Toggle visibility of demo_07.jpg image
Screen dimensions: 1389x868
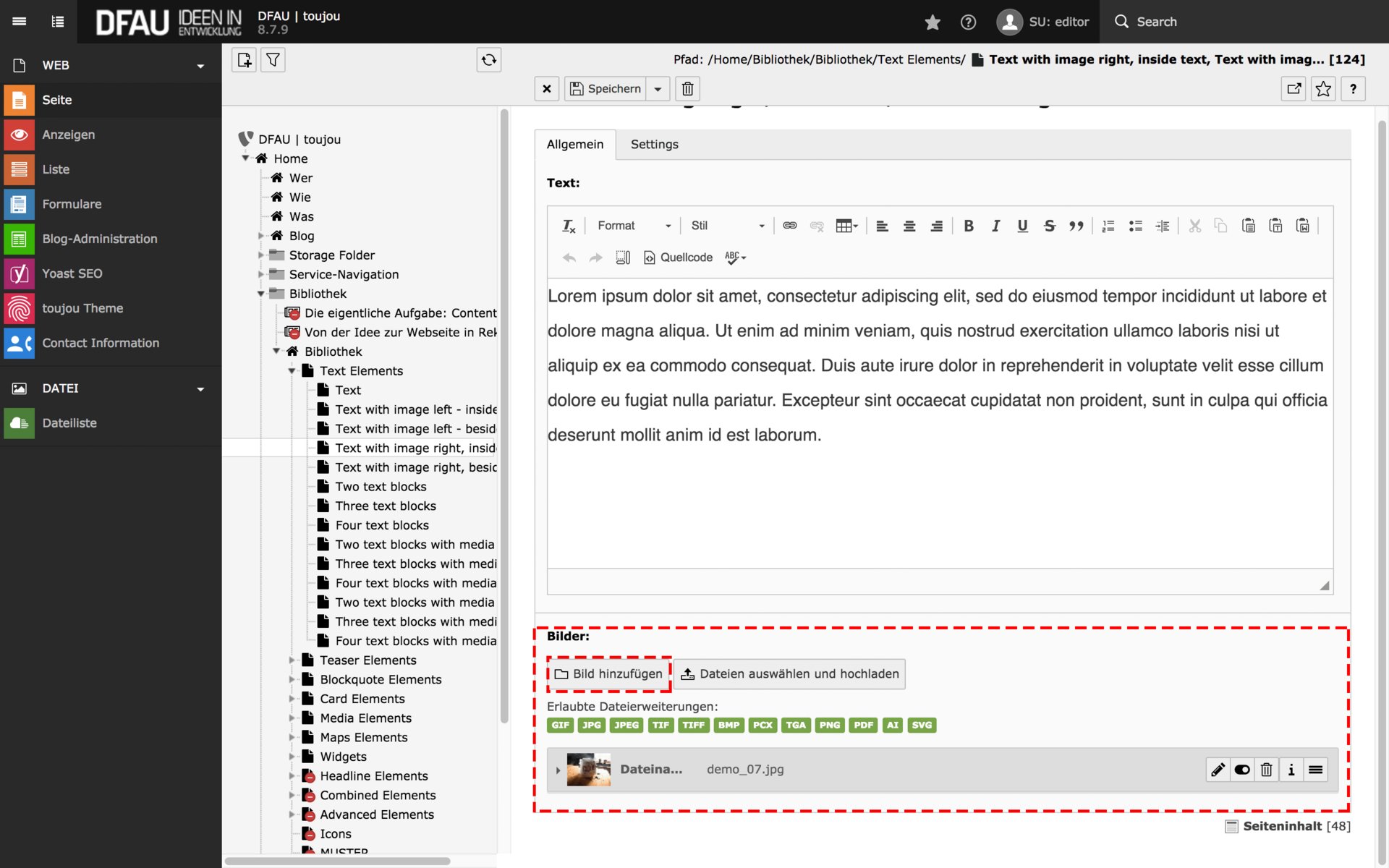click(x=1242, y=770)
